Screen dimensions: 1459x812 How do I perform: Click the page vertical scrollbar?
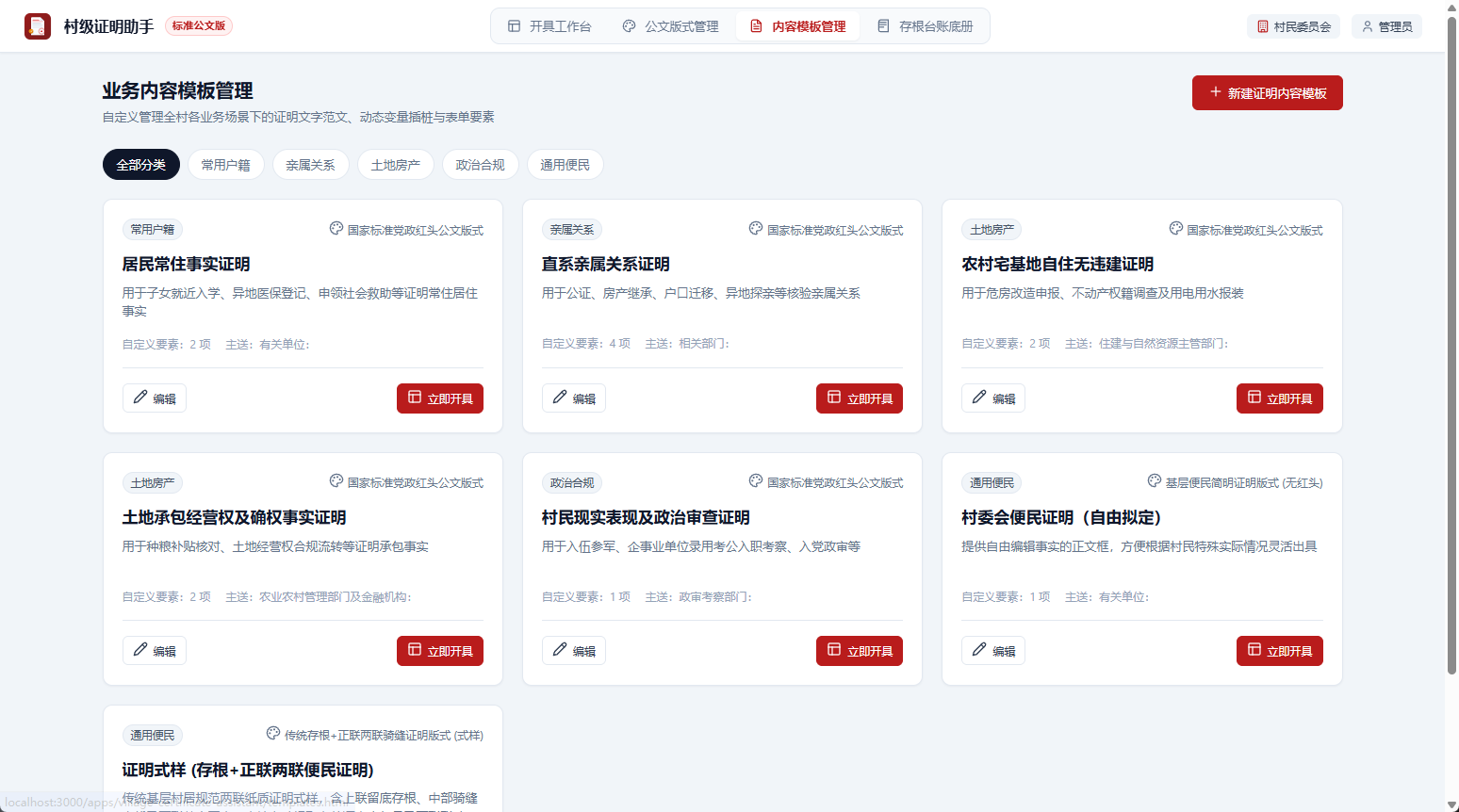coord(1451,345)
